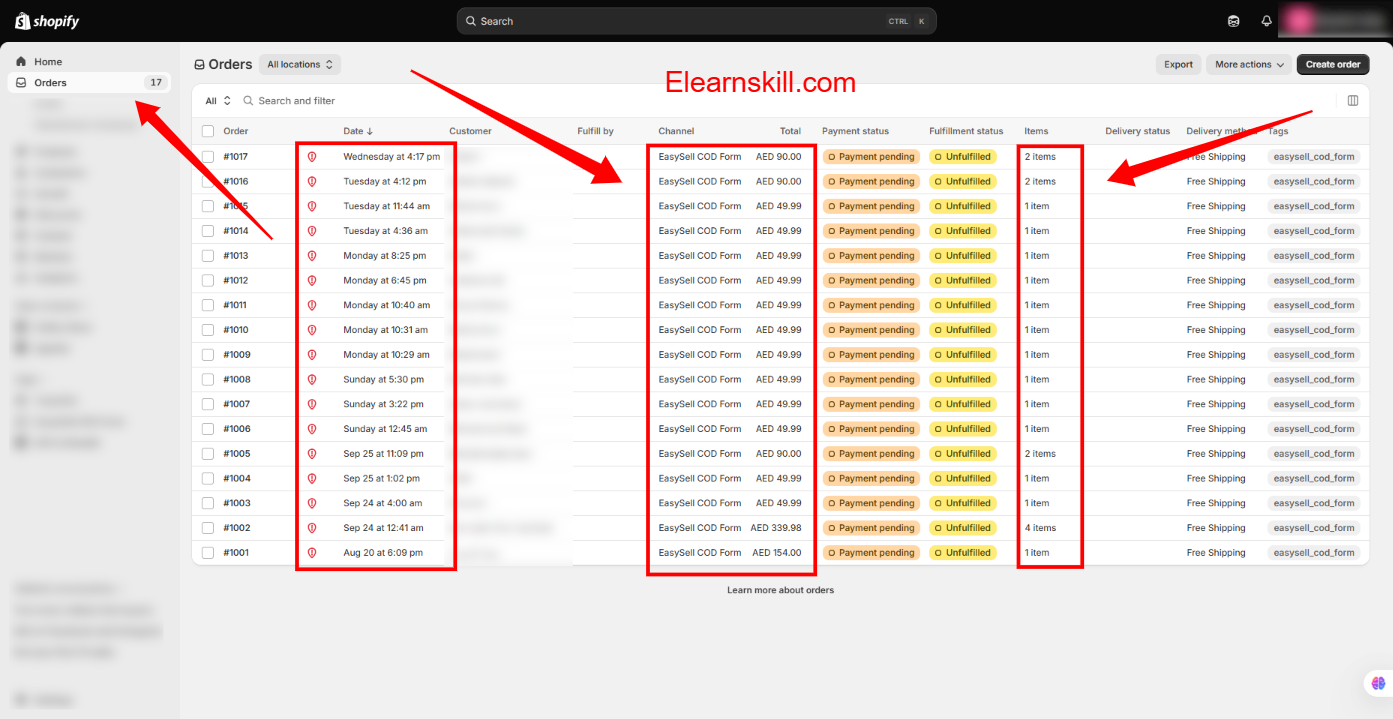The image size is (1393, 719).
Task: Open the Learn more about orders link
Action: [x=780, y=590]
